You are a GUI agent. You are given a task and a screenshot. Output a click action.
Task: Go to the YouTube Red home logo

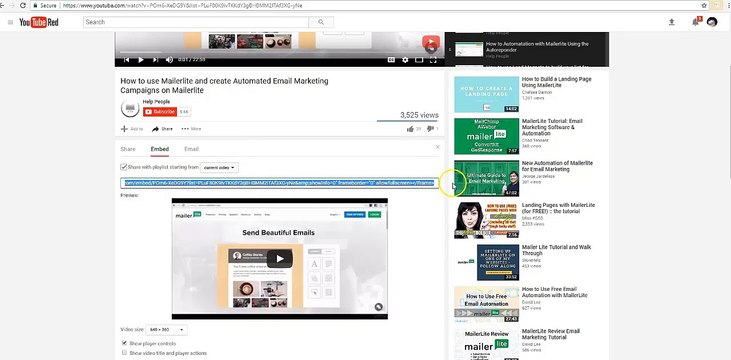(39, 22)
